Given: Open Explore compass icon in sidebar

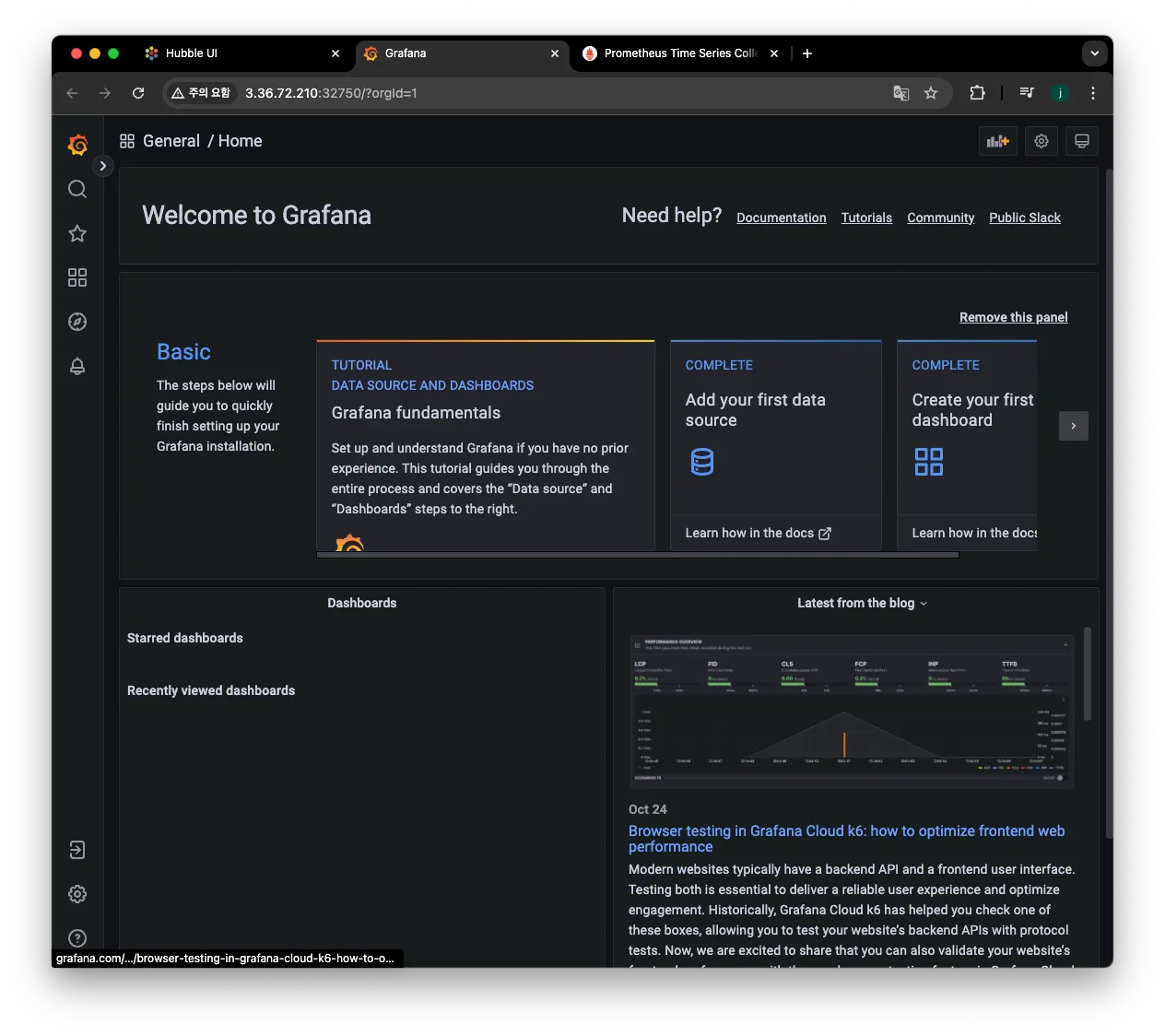Looking at the screenshot, I should [77, 322].
